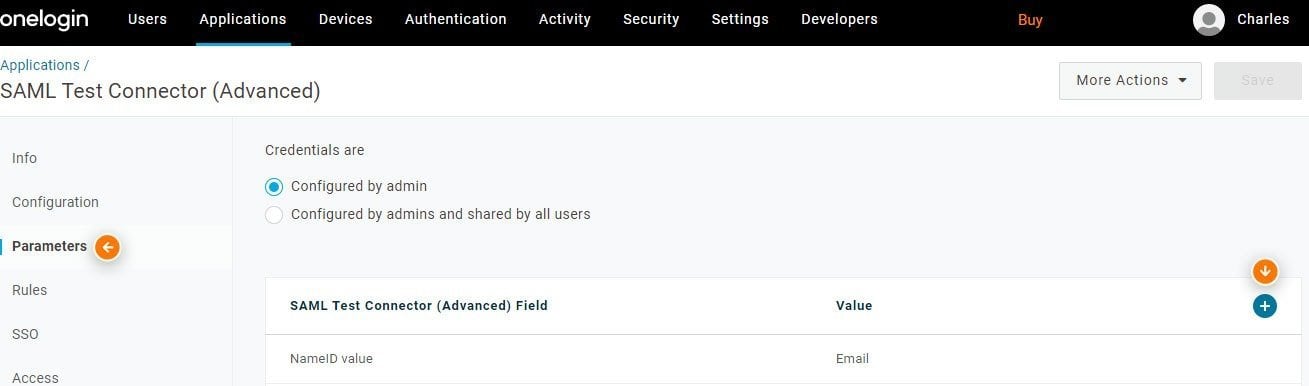
Task: Click orange arrow marker beside Parameters
Action: pos(108,247)
